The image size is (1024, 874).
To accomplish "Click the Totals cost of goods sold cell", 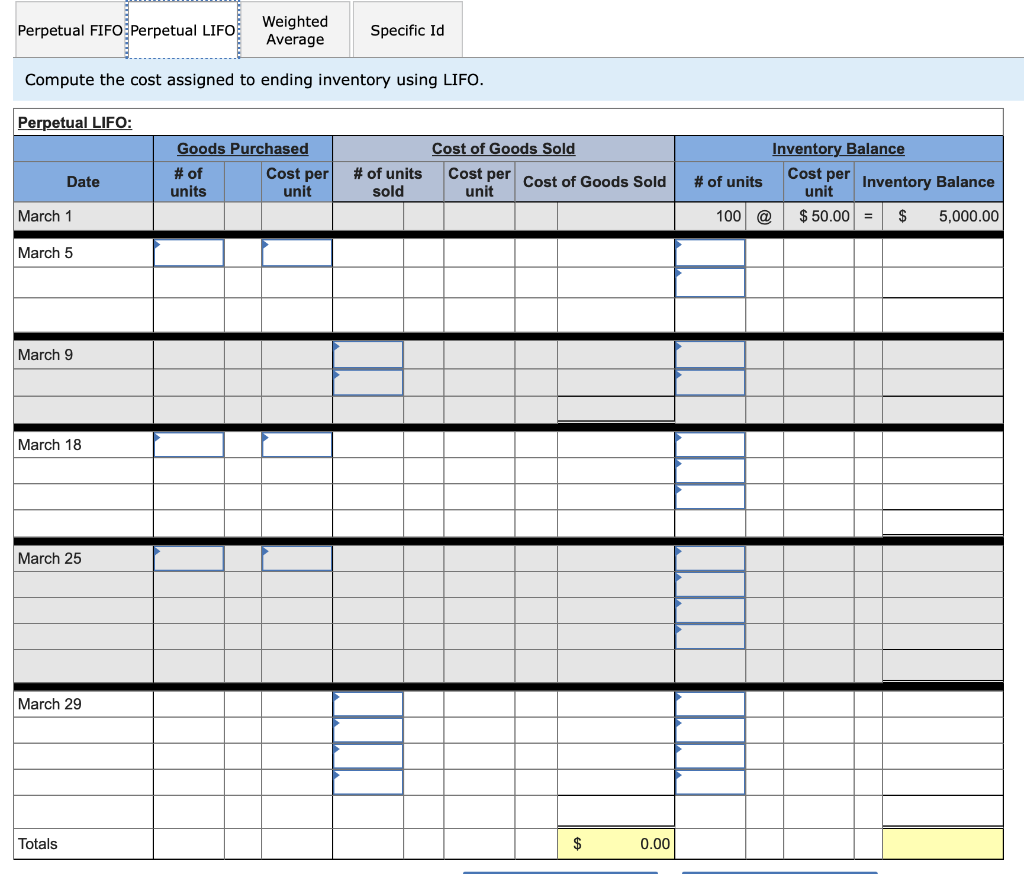I will 616,843.
